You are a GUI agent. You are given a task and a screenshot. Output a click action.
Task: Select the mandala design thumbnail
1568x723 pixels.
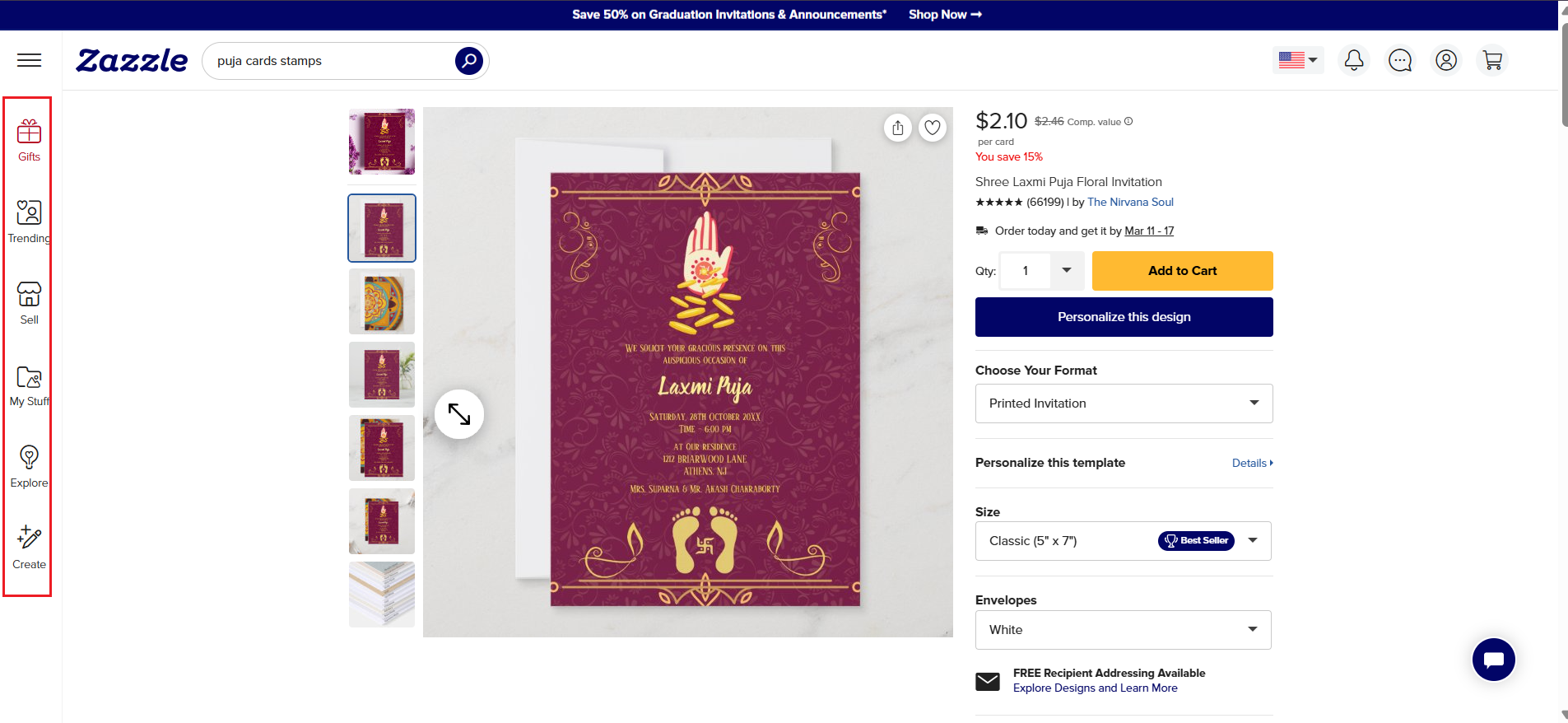click(x=382, y=301)
